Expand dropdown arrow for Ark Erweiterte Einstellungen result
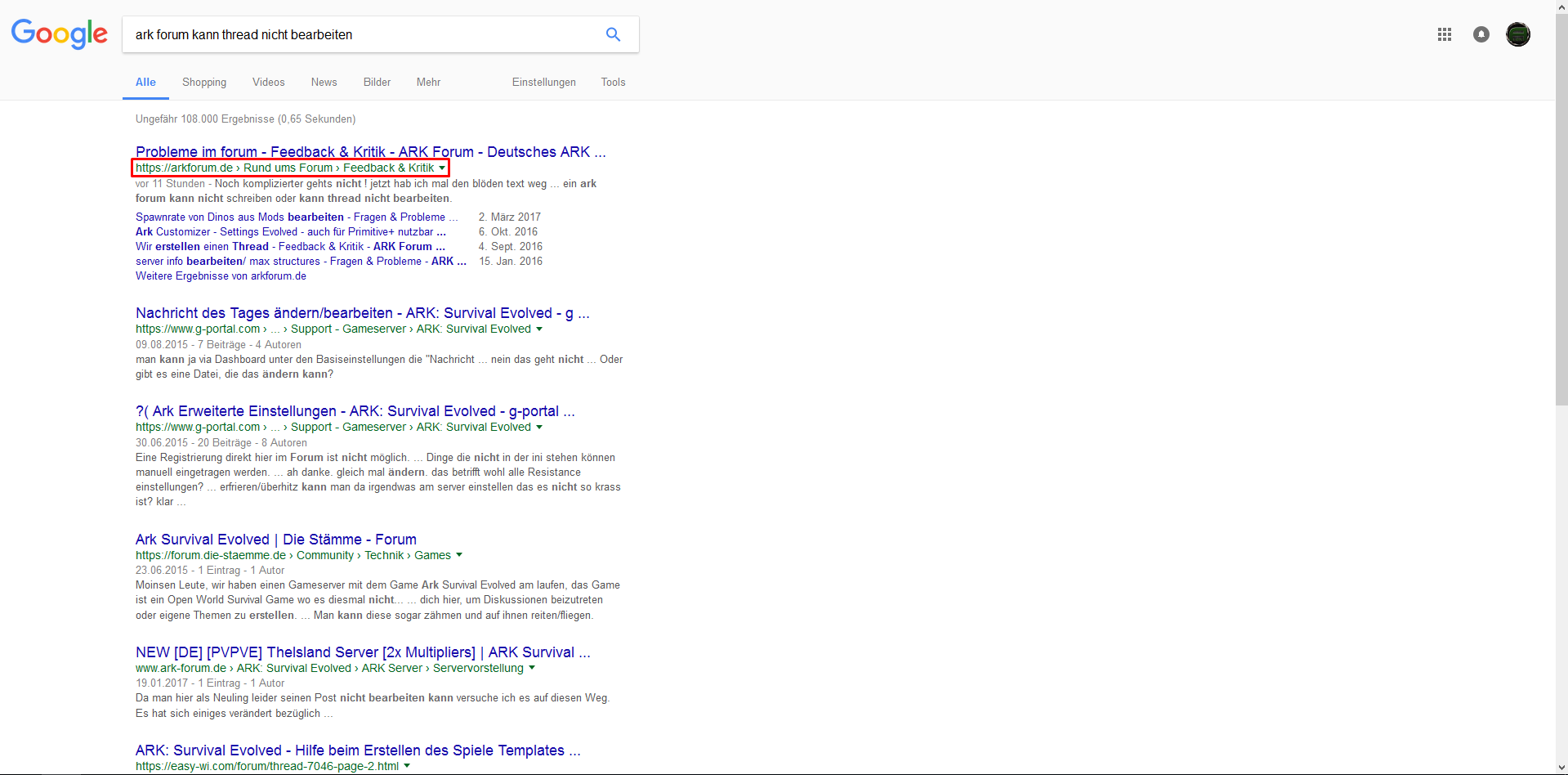1568x775 pixels. 539,427
